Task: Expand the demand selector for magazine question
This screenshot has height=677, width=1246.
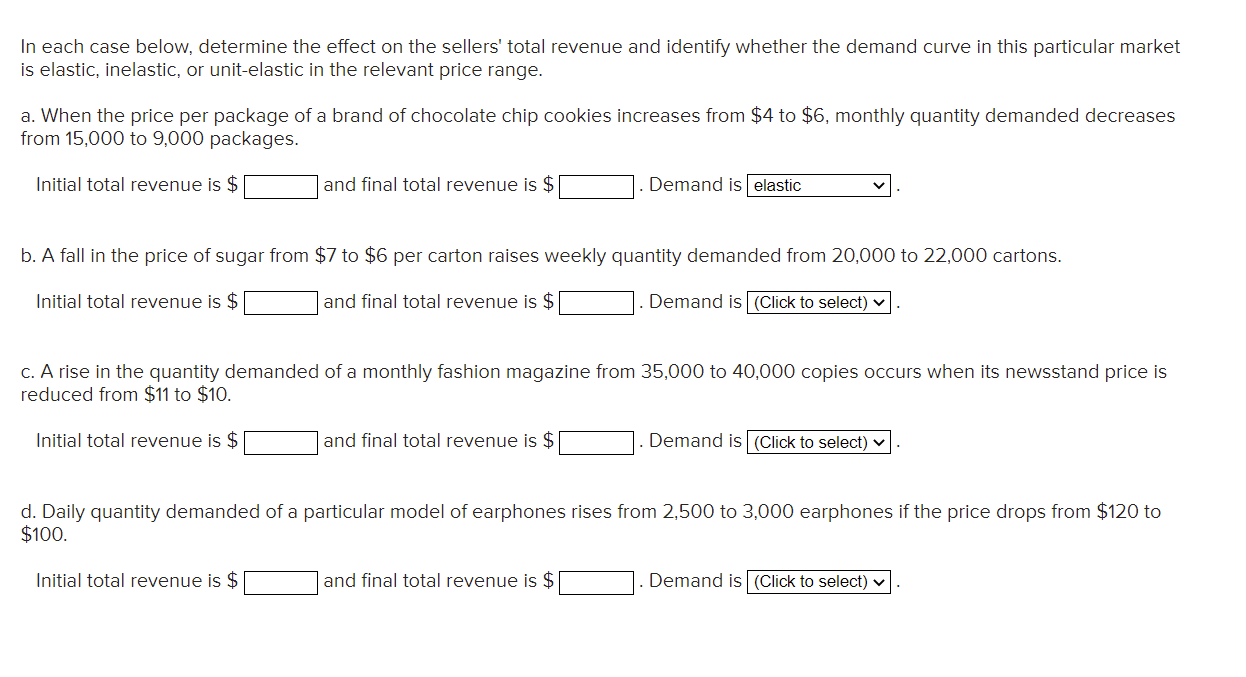Action: point(878,441)
